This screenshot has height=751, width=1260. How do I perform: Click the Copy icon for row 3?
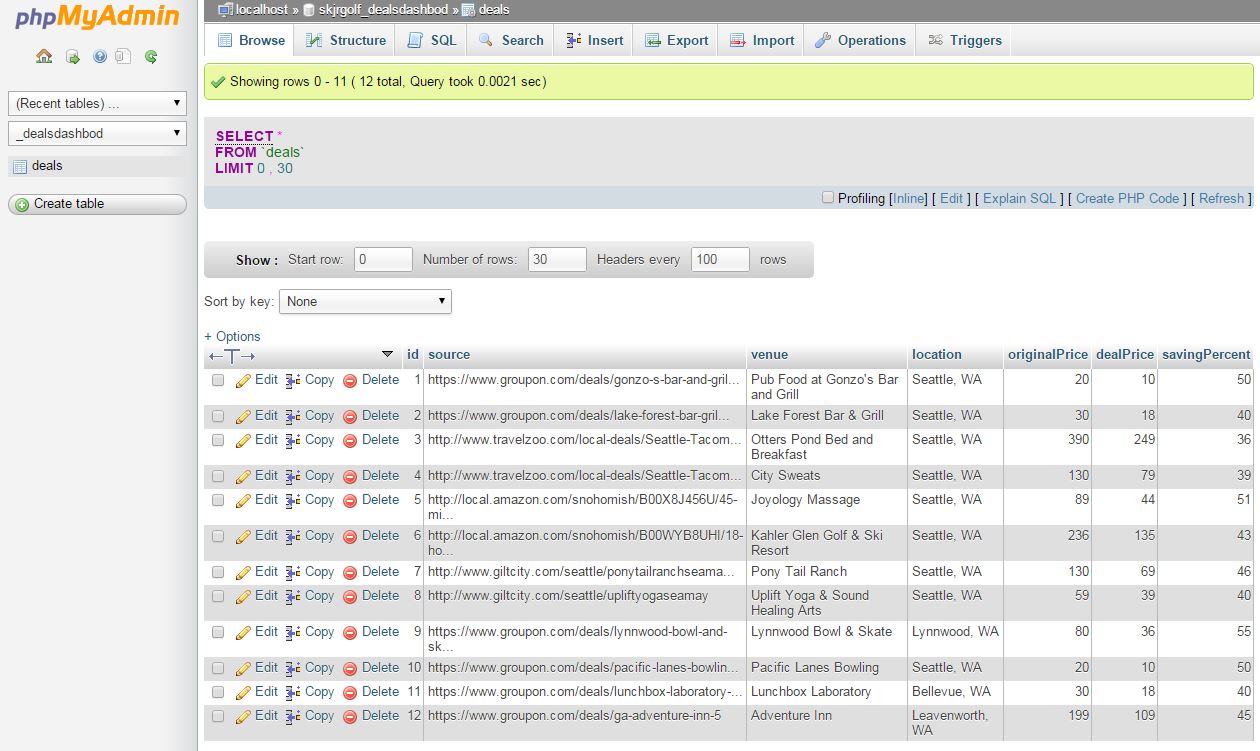click(x=293, y=441)
